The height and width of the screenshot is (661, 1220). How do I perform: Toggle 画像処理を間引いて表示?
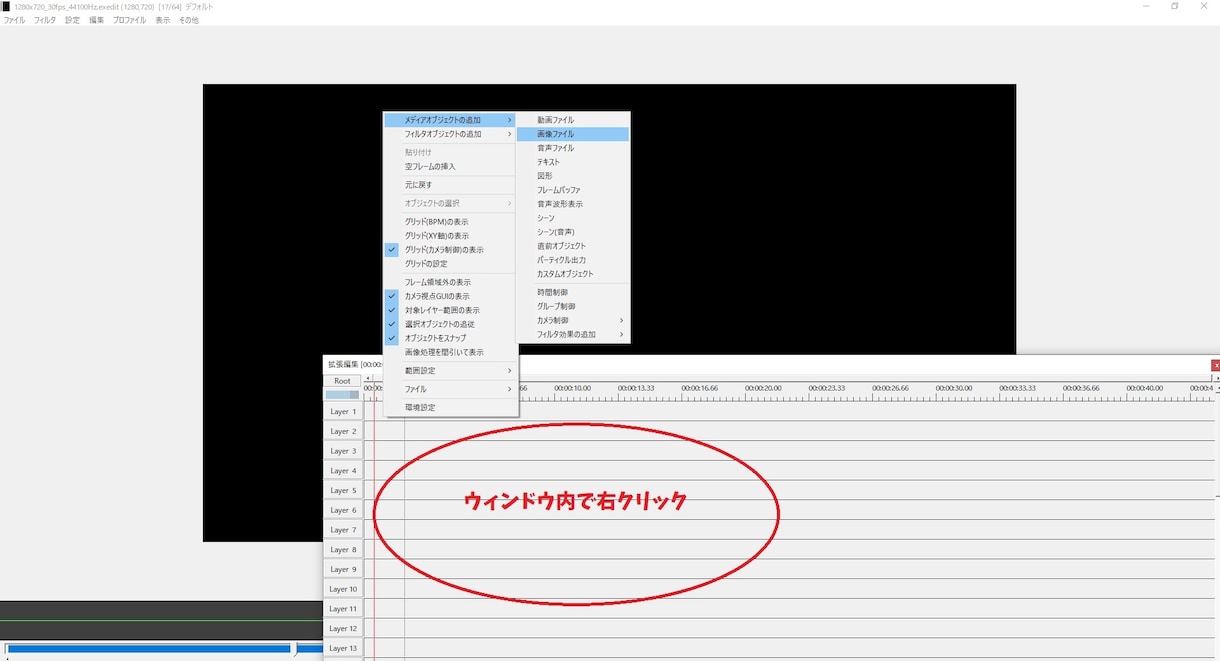(x=450, y=352)
